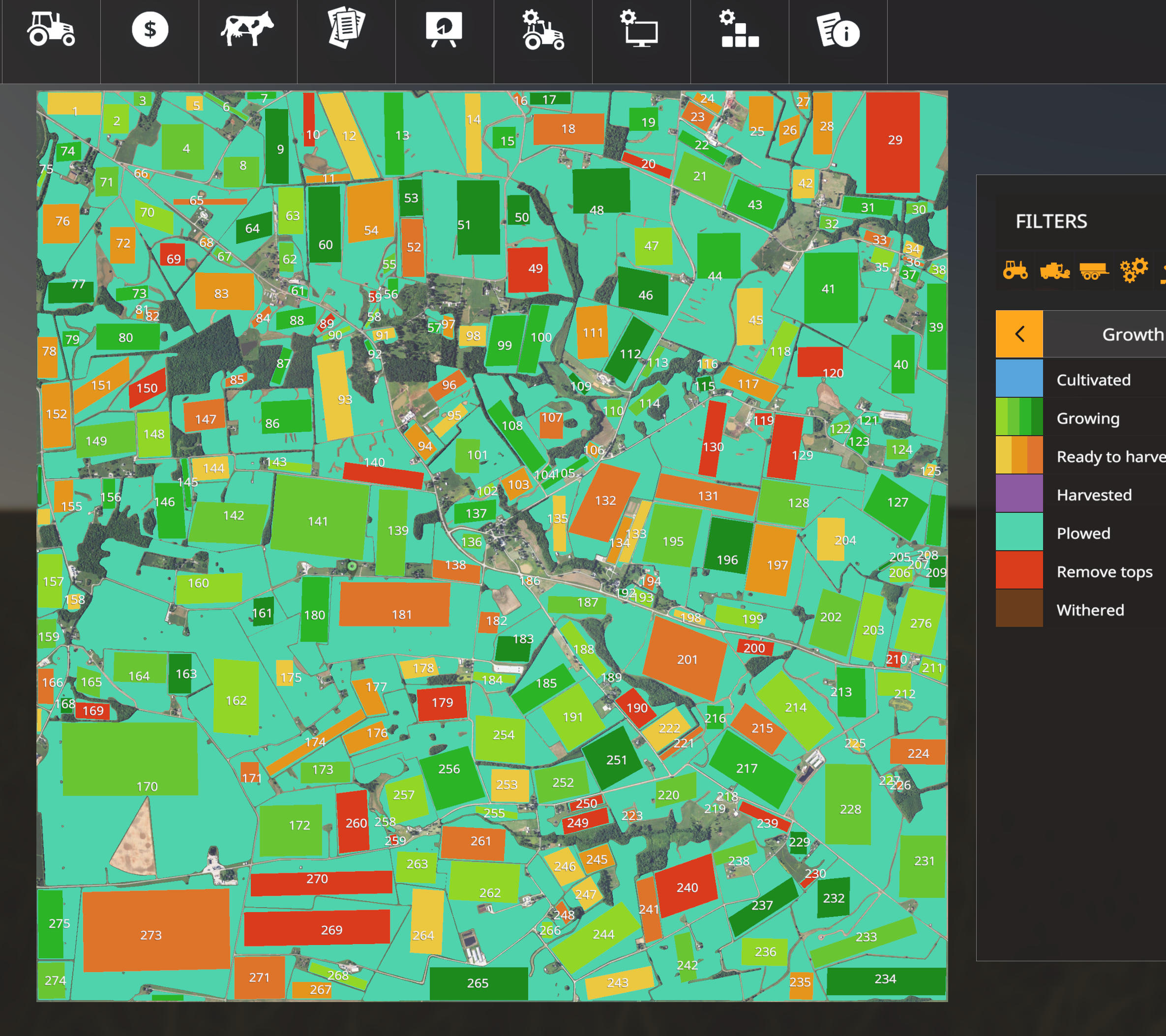The width and height of the screenshot is (1166, 1036).
Task: Select field 162 on the map
Action: [236, 697]
